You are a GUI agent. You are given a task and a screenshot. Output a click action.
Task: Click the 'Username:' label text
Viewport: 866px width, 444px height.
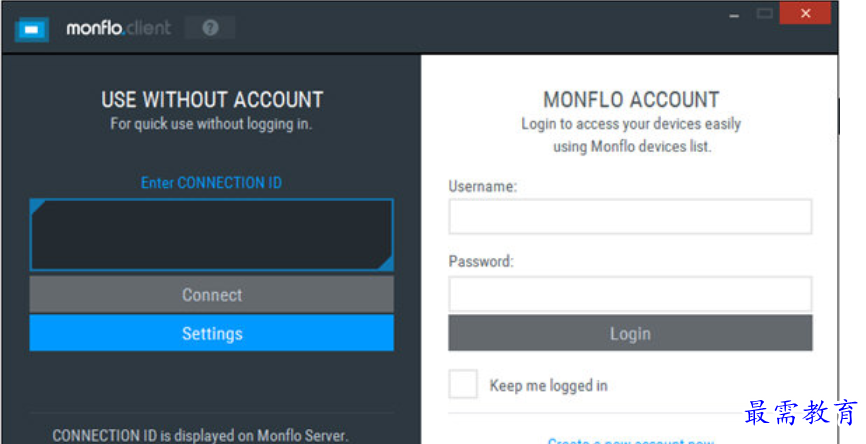[482, 186]
